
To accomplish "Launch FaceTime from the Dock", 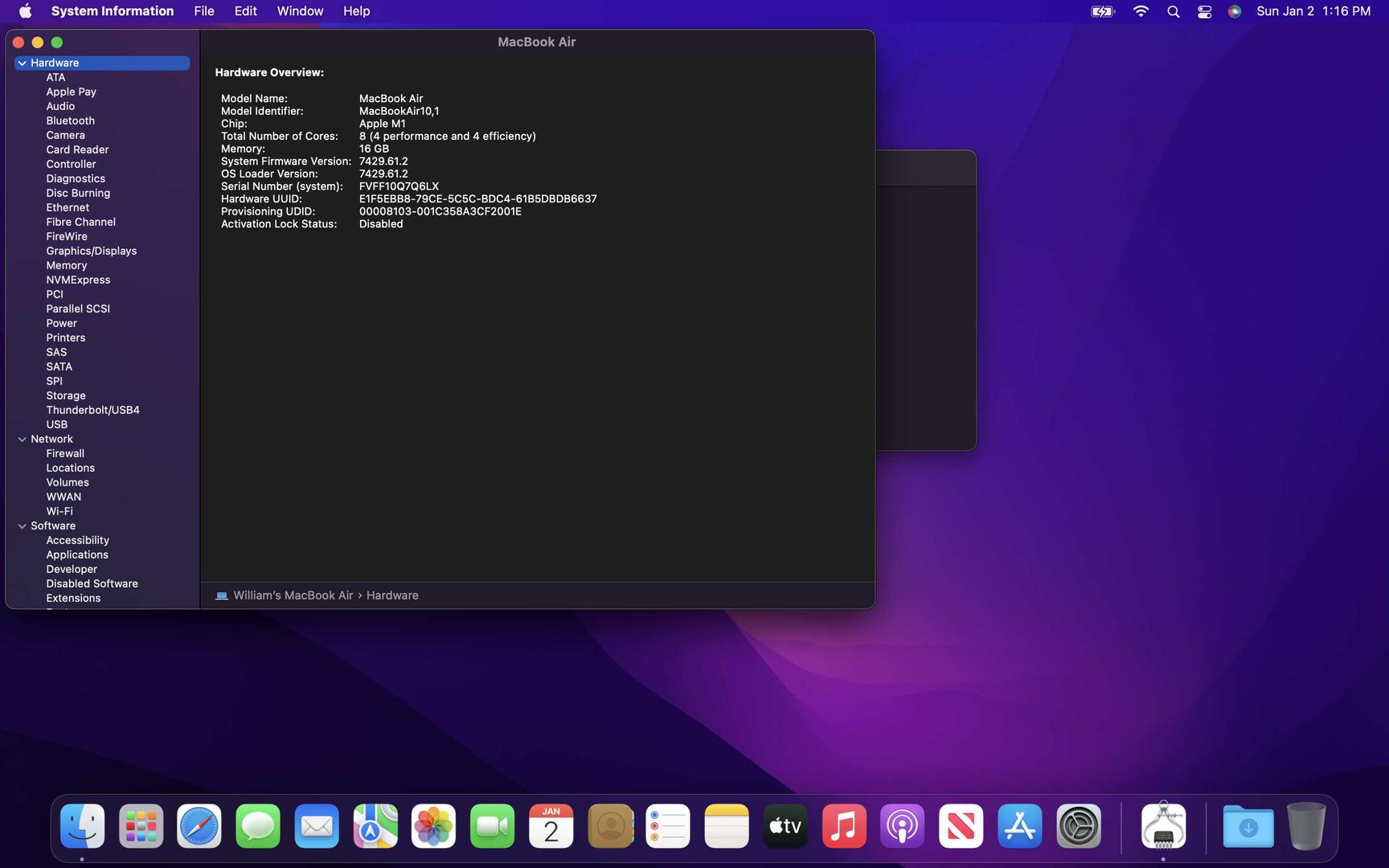I will tap(492, 826).
